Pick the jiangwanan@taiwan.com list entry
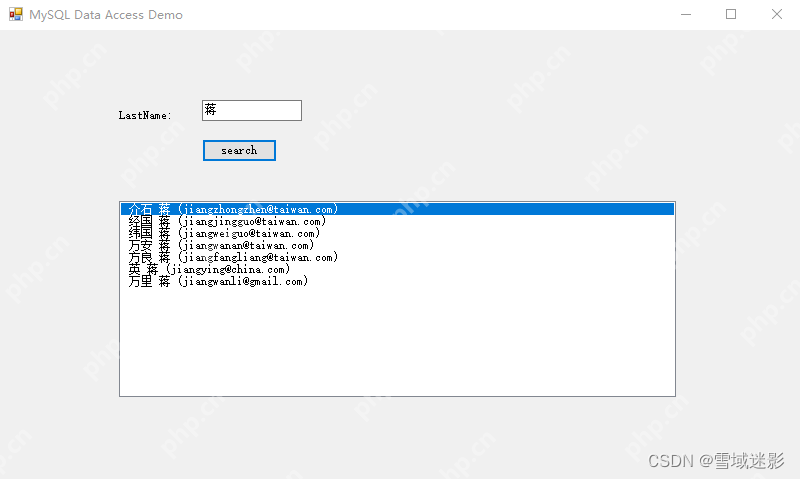 397,245
